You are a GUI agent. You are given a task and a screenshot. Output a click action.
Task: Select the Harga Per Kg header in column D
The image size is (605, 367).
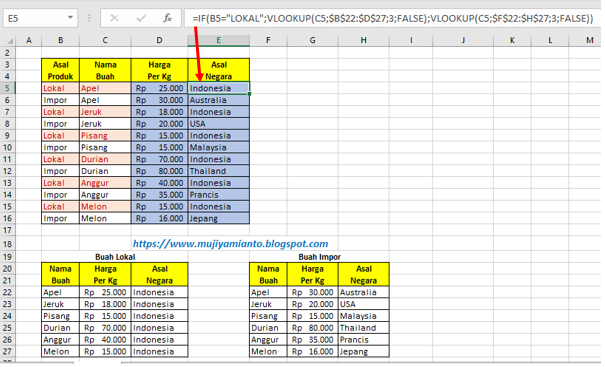tap(159, 70)
